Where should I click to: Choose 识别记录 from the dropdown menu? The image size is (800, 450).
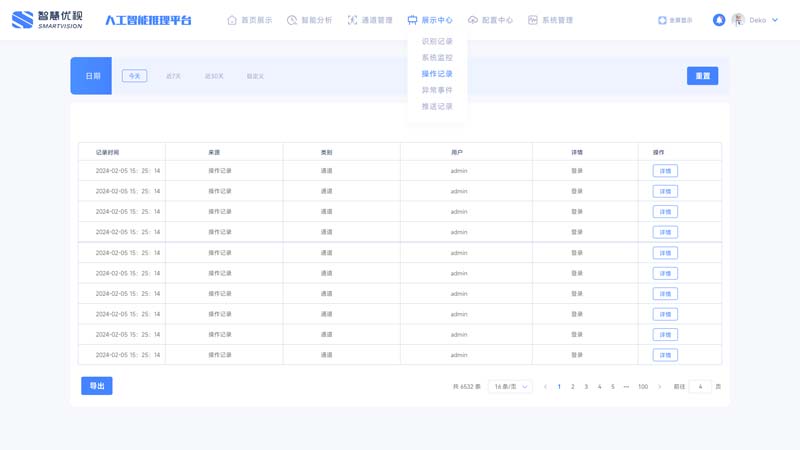click(437, 42)
